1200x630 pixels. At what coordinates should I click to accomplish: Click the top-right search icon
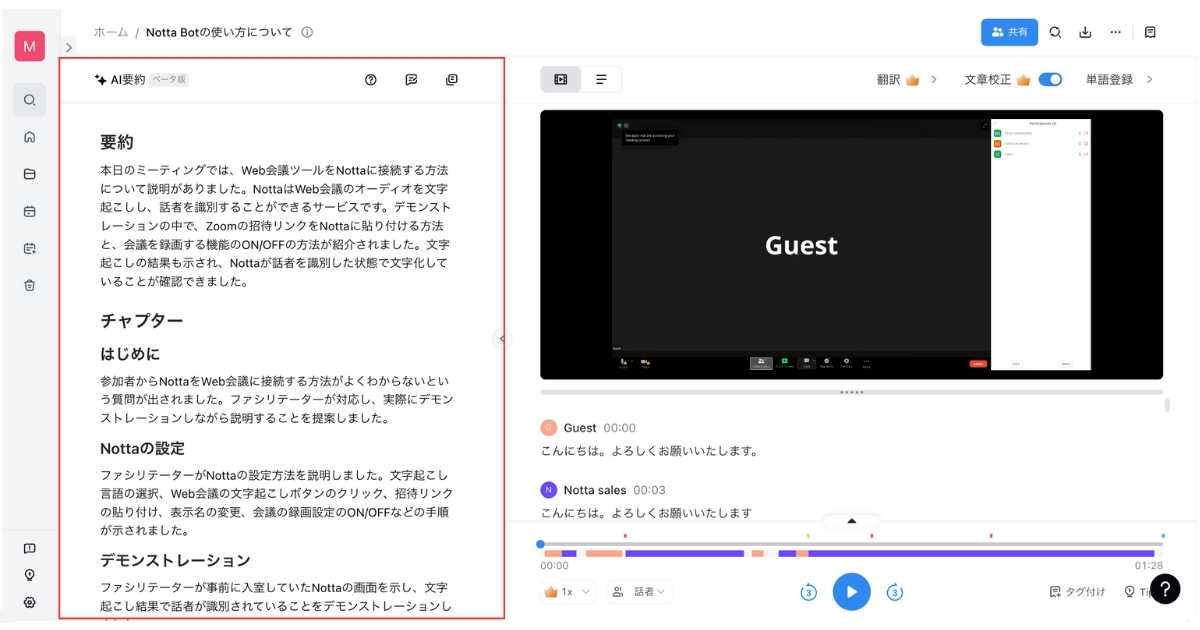pyautogui.click(x=1056, y=32)
